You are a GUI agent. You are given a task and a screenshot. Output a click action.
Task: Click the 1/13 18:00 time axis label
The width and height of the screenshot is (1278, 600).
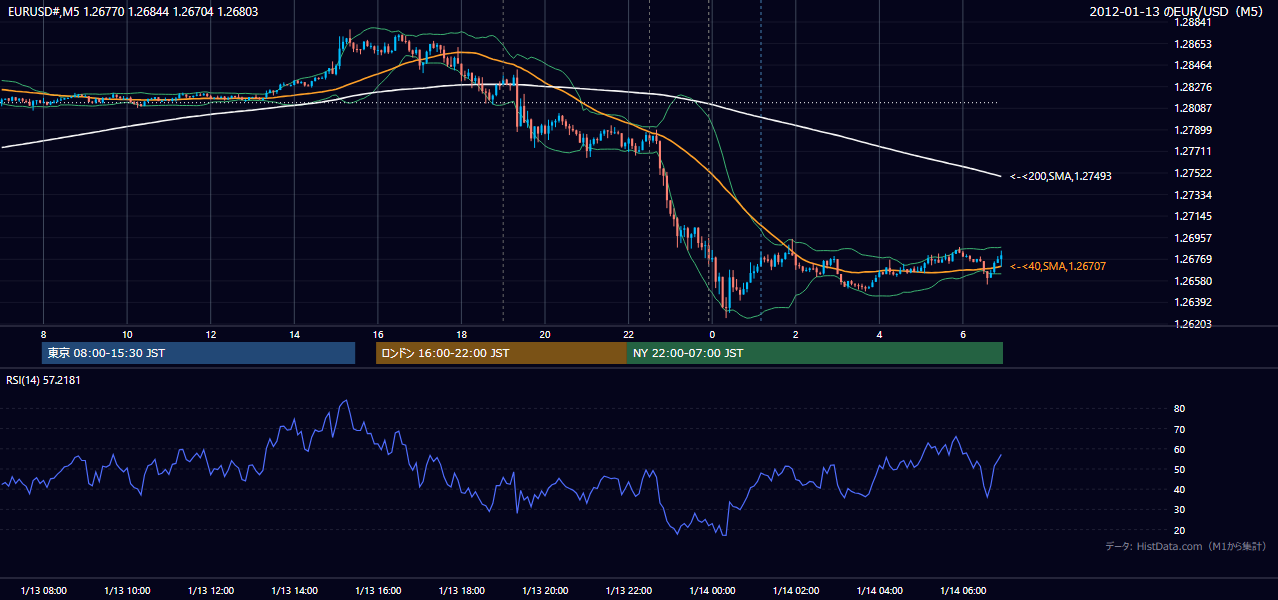tap(461, 591)
